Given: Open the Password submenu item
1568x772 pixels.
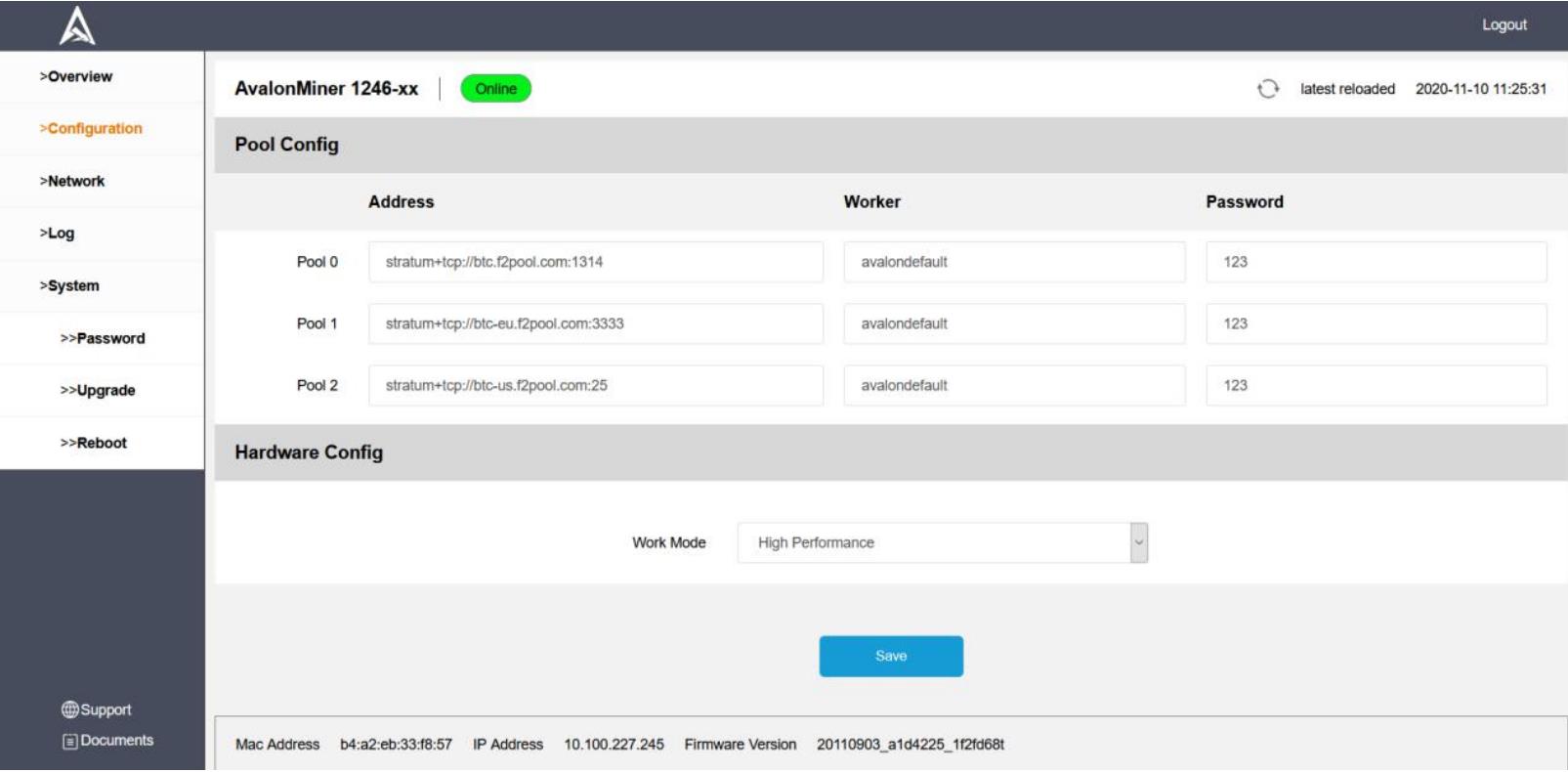Looking at the screenshot, I should (103, 339).
